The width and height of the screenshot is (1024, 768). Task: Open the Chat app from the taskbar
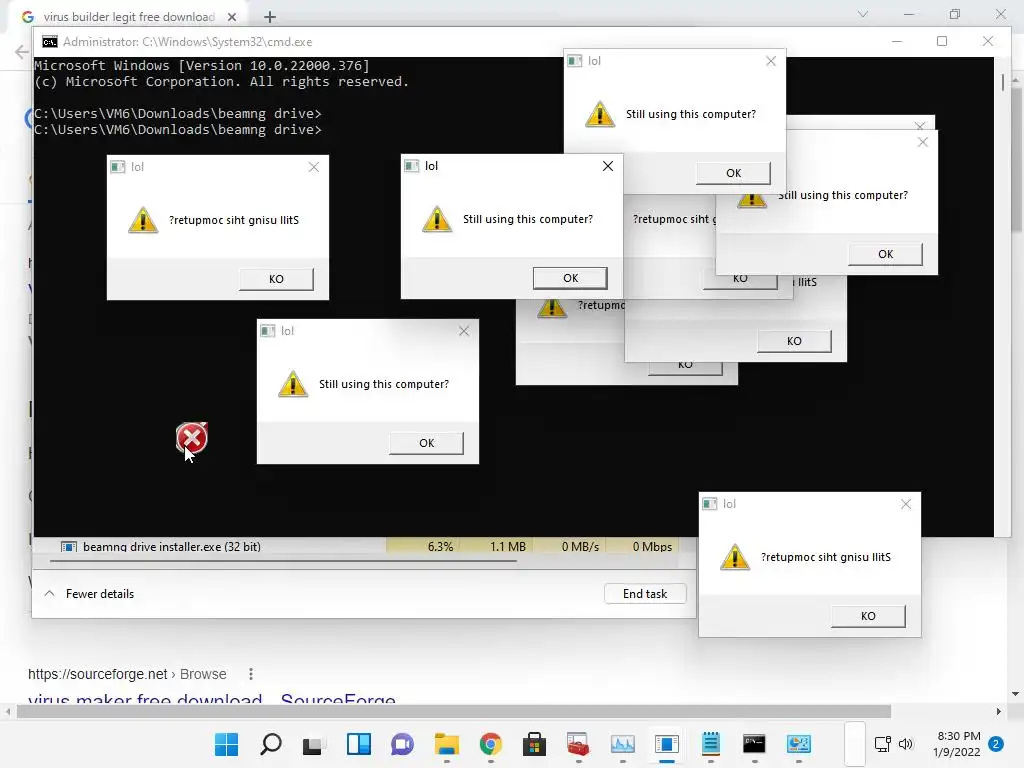(x=402, y=744)
